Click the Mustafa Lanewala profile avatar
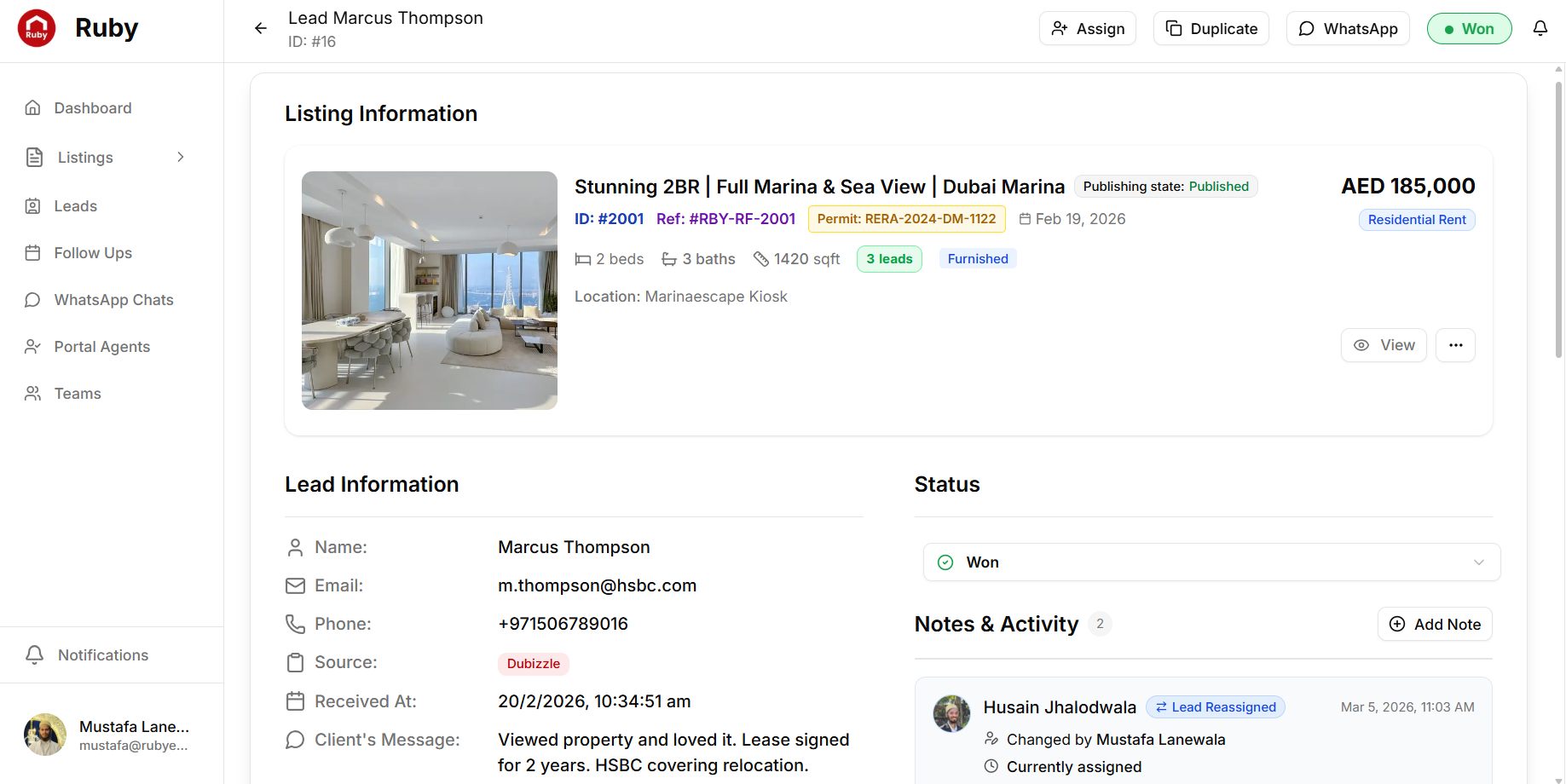This screenshot has height=784, width=1566. point(45,735)
